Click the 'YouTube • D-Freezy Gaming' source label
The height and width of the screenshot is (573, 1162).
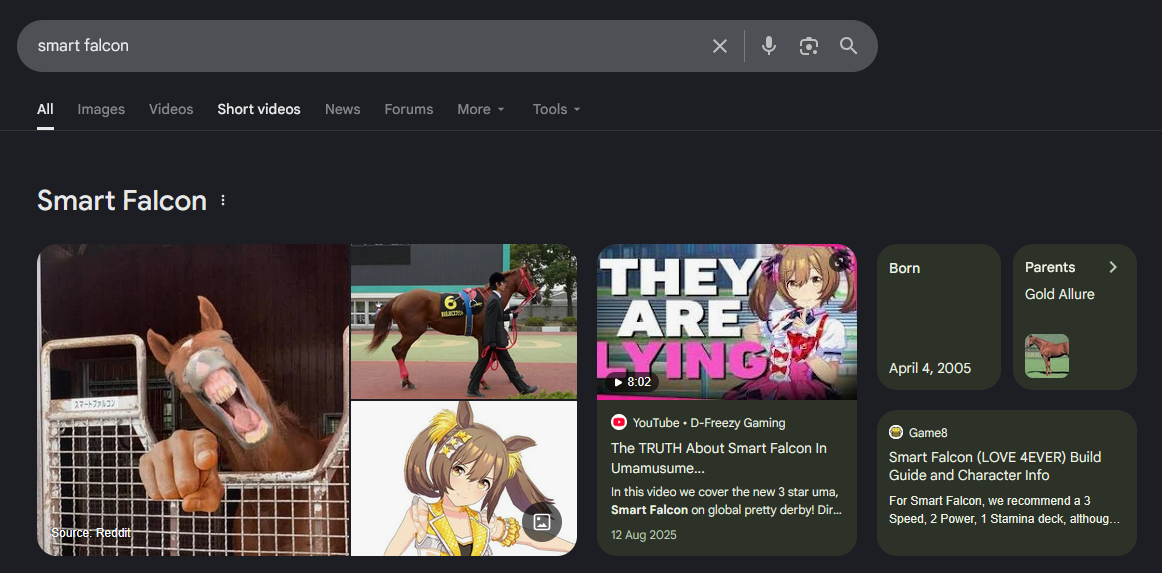709,423
